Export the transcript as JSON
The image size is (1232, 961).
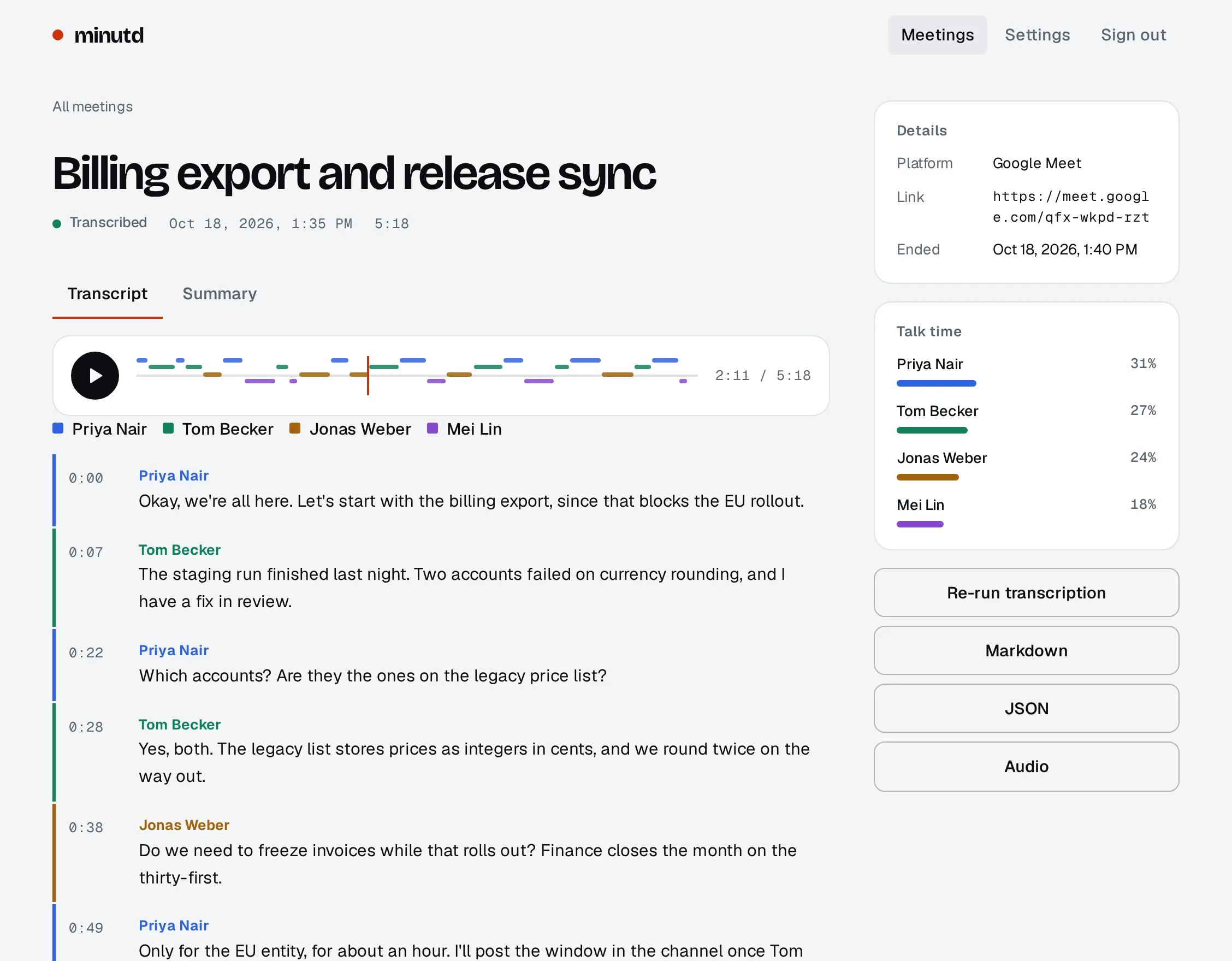pyautogui.click(x=1026, y=708)
